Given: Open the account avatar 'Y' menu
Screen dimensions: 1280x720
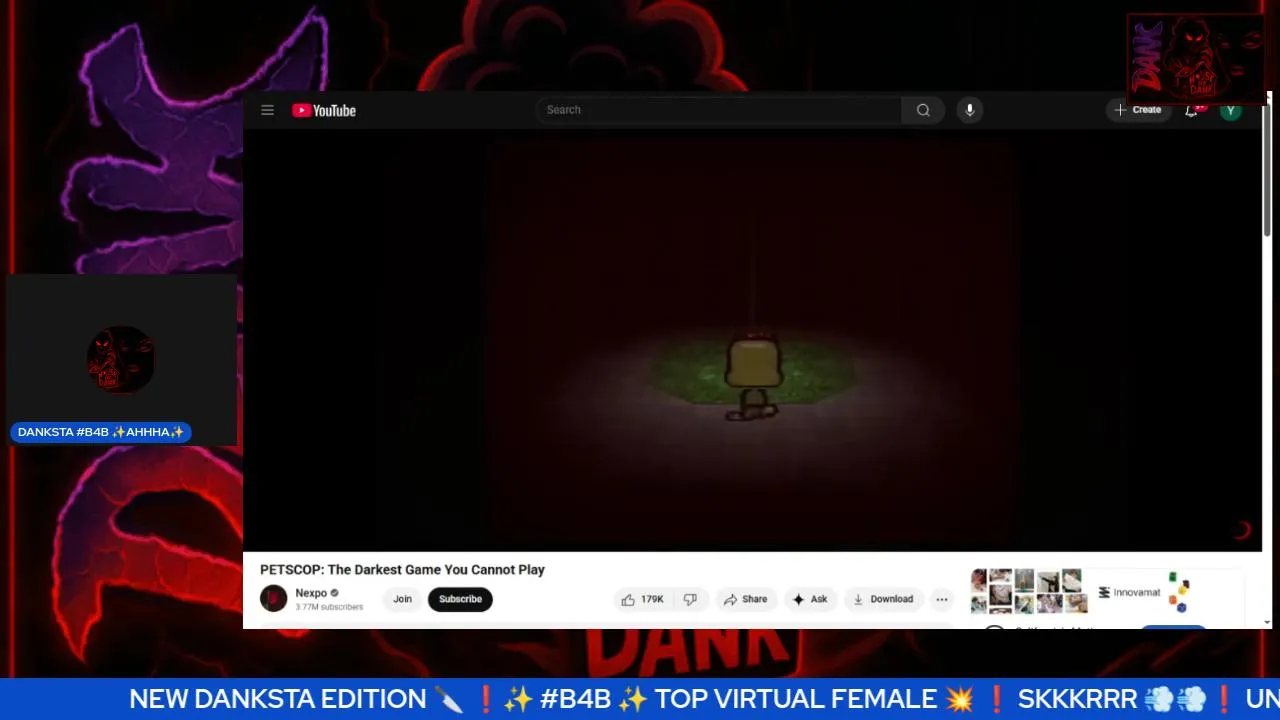Looking at the screenshot, I should (x=1231, y=110).
